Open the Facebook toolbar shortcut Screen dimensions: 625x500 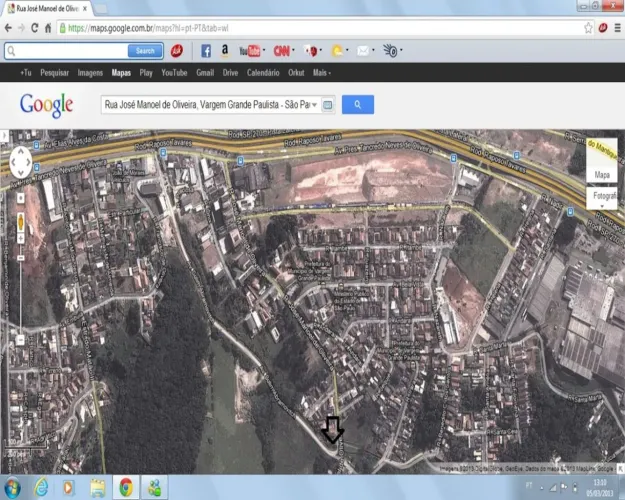(x=206, y=51)
